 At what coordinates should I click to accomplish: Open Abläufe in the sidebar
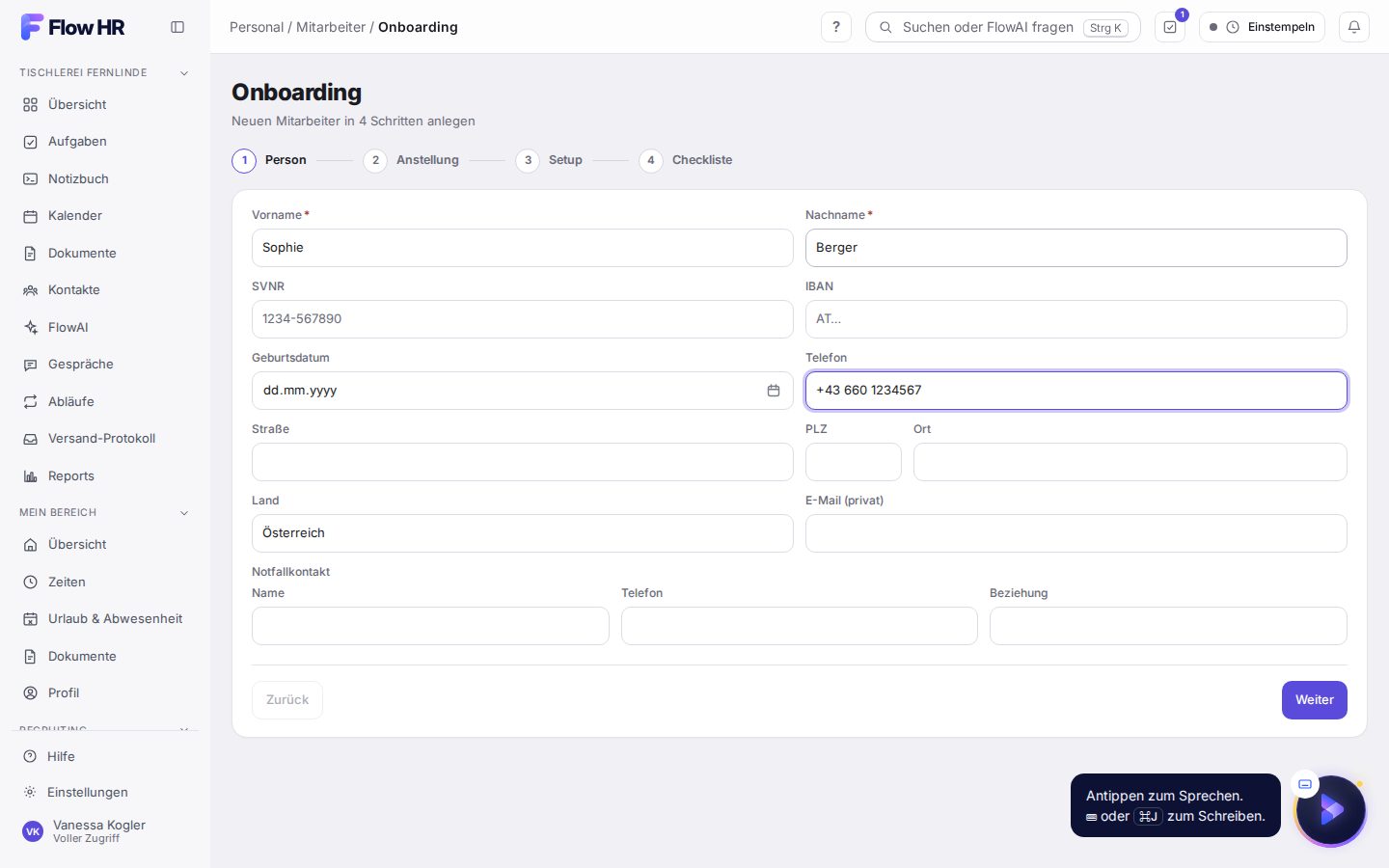pos(105,401)
